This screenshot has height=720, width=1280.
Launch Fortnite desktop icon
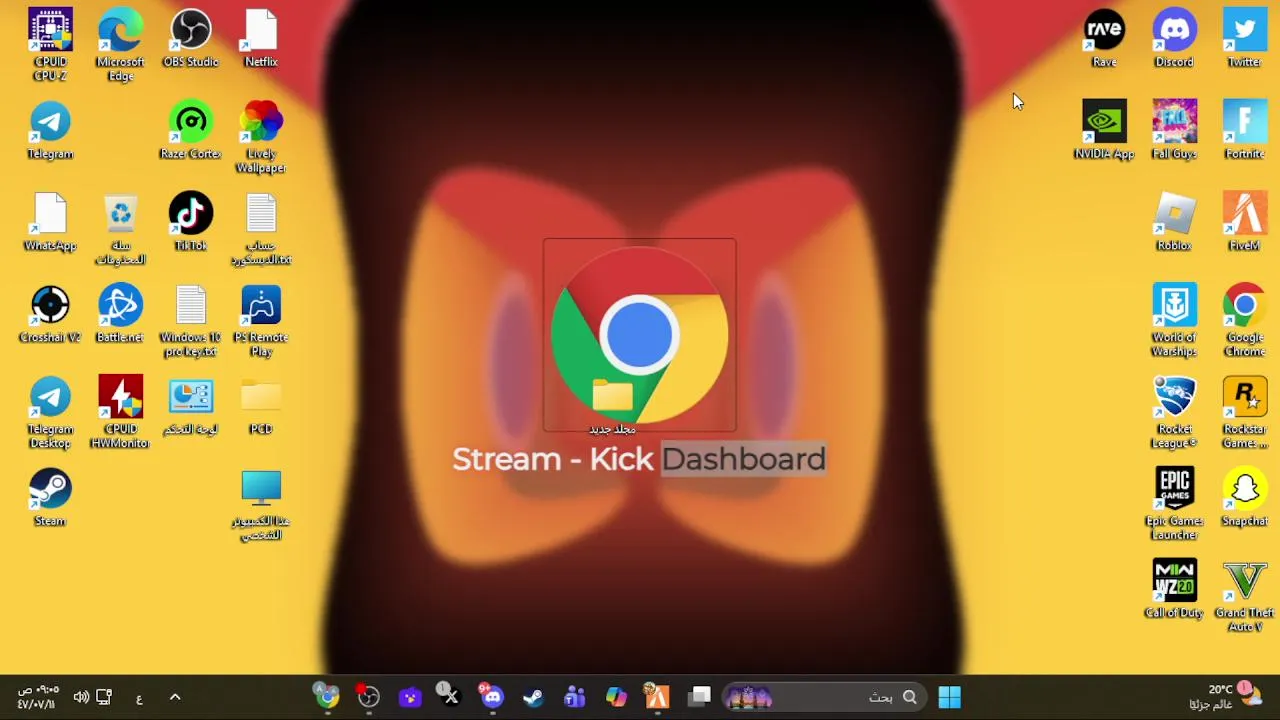coord(1244,131)
